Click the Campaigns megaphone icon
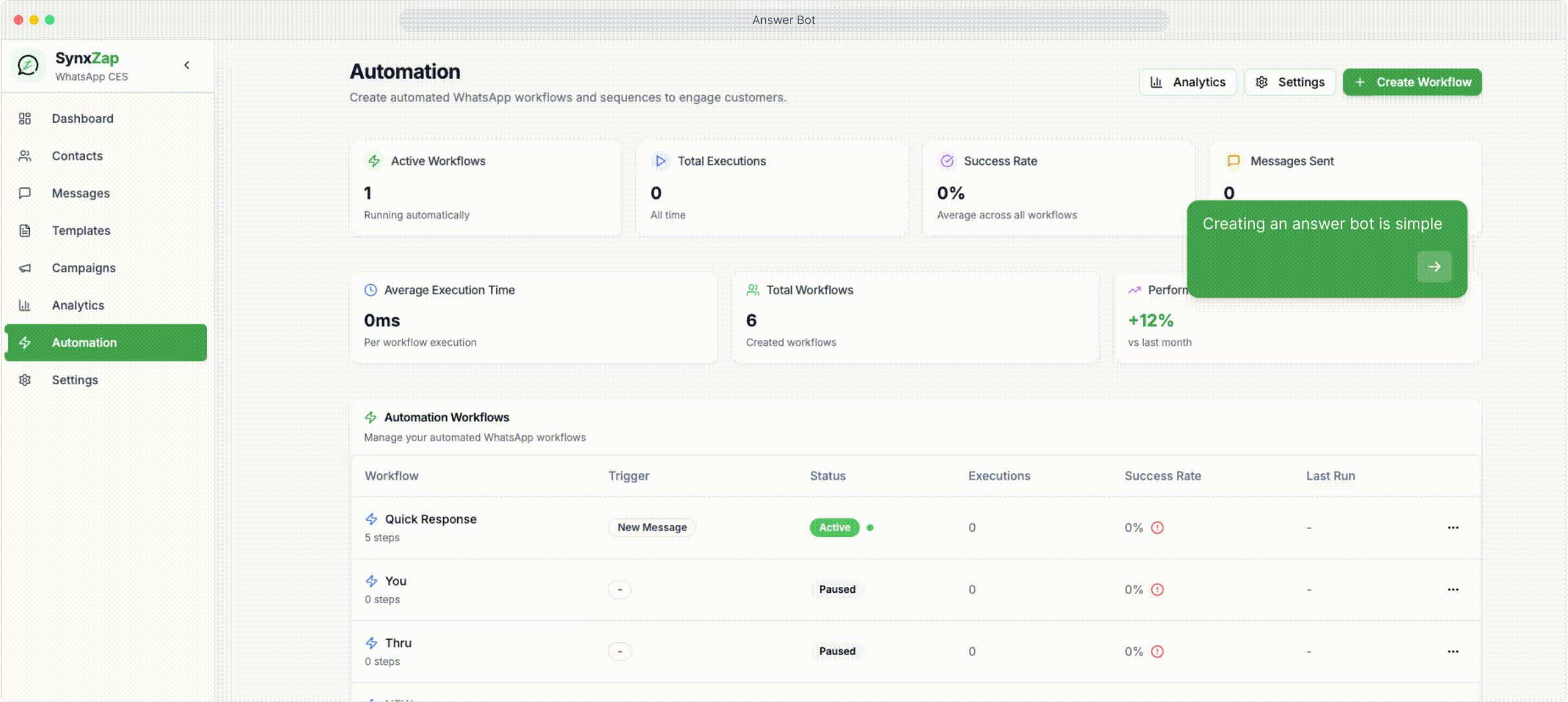This screenshot has height=702, width=1568. point(25,268)
